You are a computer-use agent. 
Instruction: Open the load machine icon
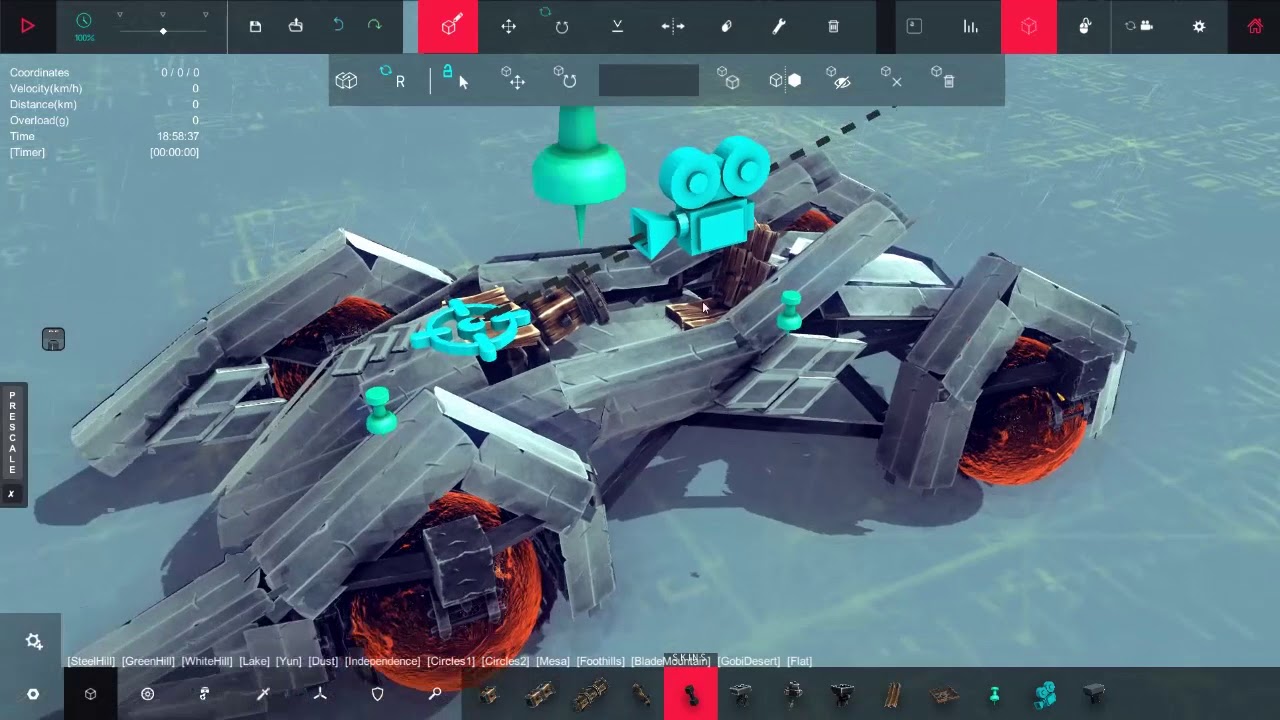pyautogui.click(x=295, y=26)
